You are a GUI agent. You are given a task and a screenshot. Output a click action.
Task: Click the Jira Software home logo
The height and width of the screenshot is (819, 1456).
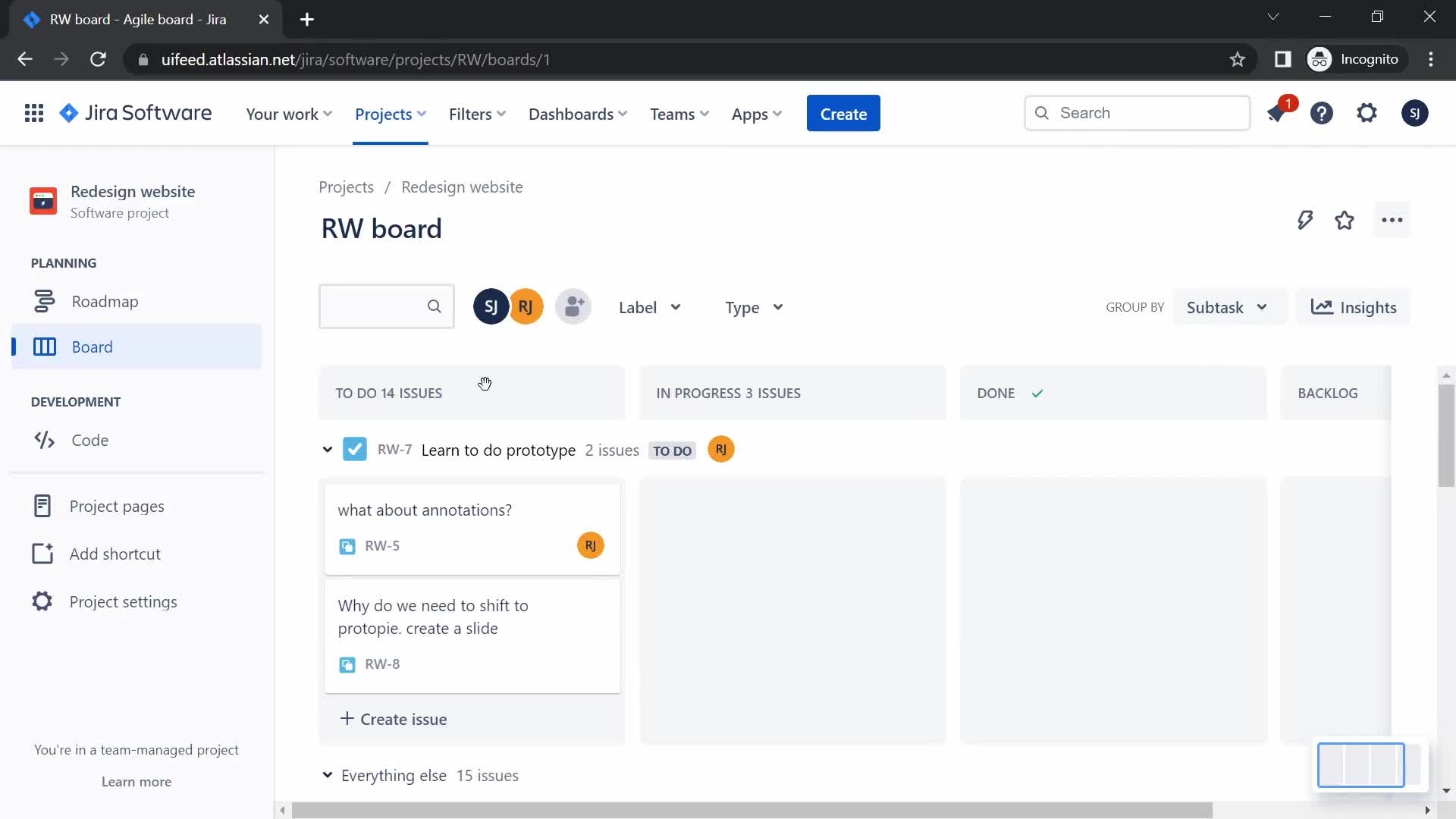tap(135, 113)
